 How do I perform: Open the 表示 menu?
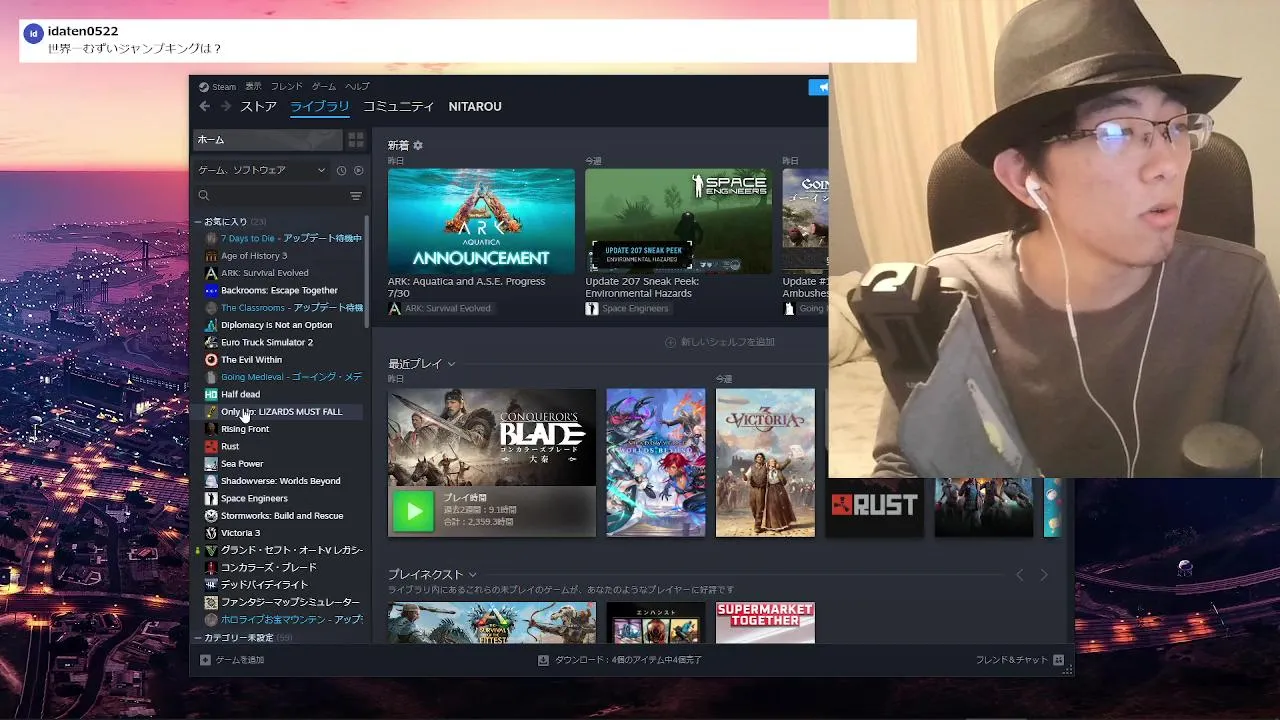253,87
